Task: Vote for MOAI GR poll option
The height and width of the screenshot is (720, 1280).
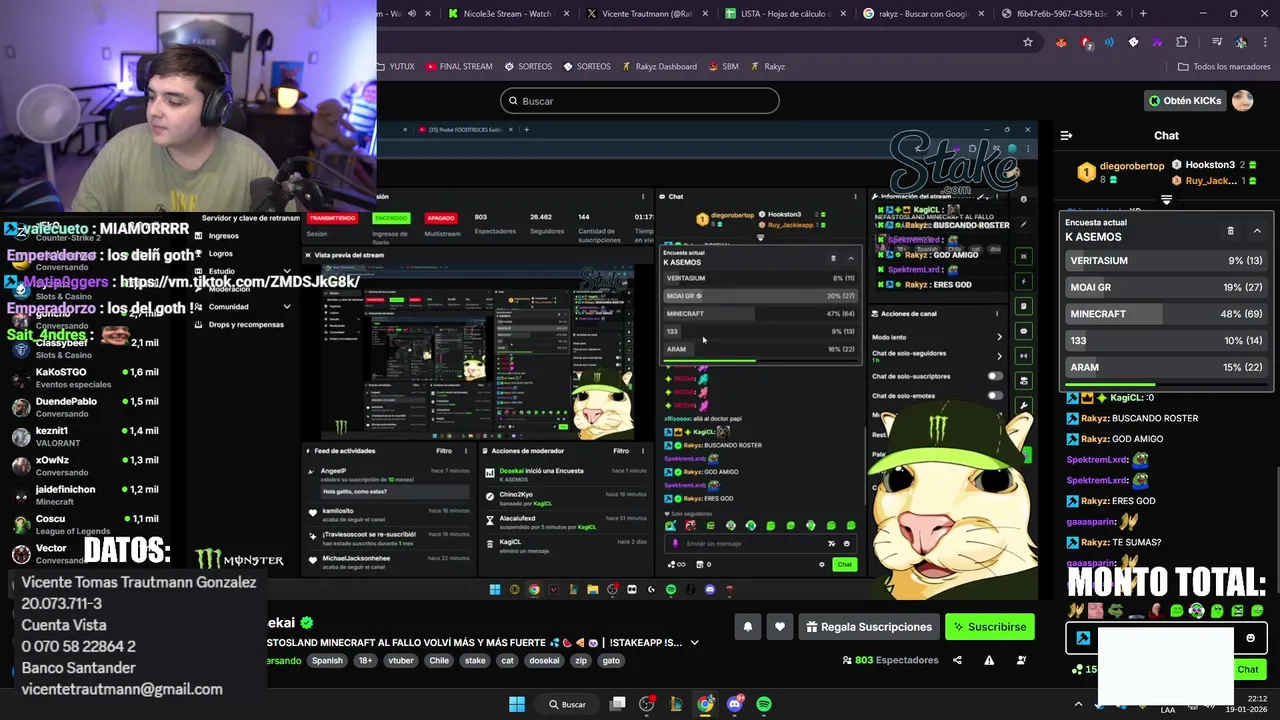Action: [x=1166, y=288]
